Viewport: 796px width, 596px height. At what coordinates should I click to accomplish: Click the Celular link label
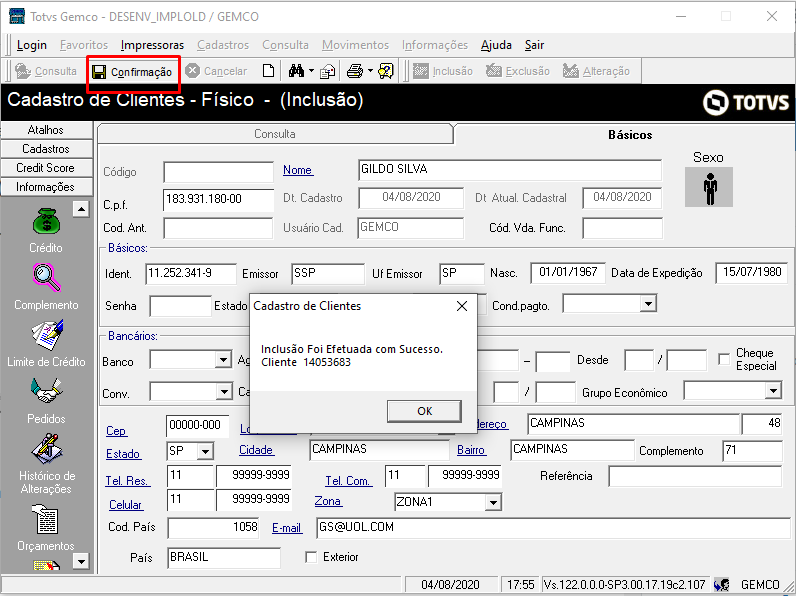tap(126, 505)
